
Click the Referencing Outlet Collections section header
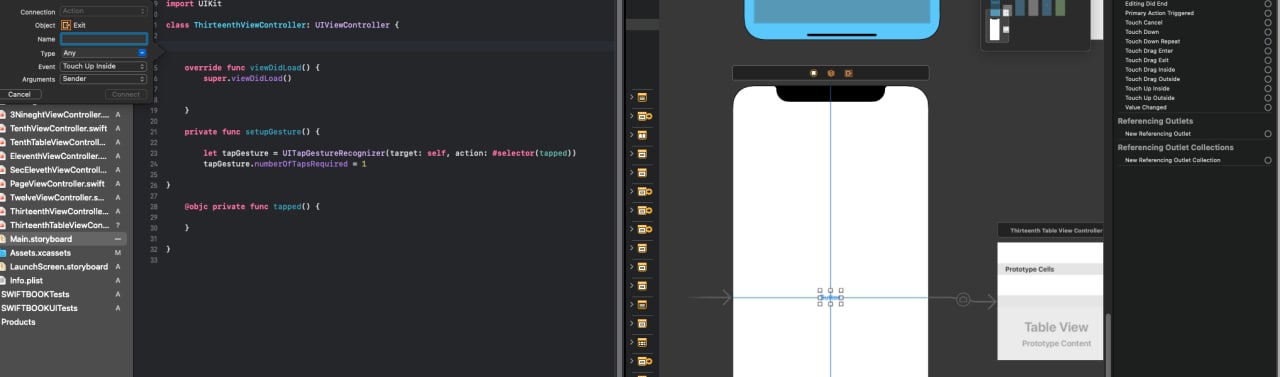click(1175, 147)
